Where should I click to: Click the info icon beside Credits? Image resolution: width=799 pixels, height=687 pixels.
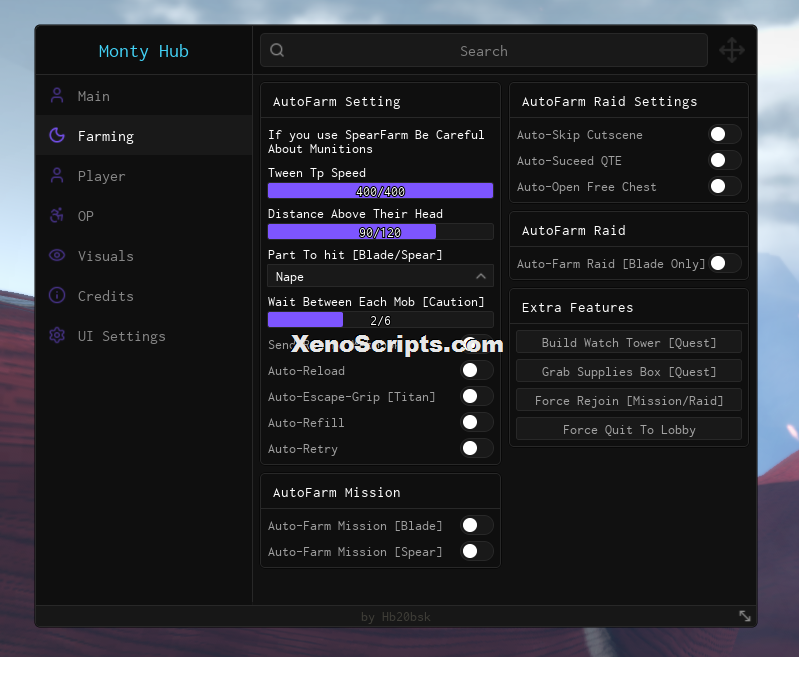click(57, 295)
